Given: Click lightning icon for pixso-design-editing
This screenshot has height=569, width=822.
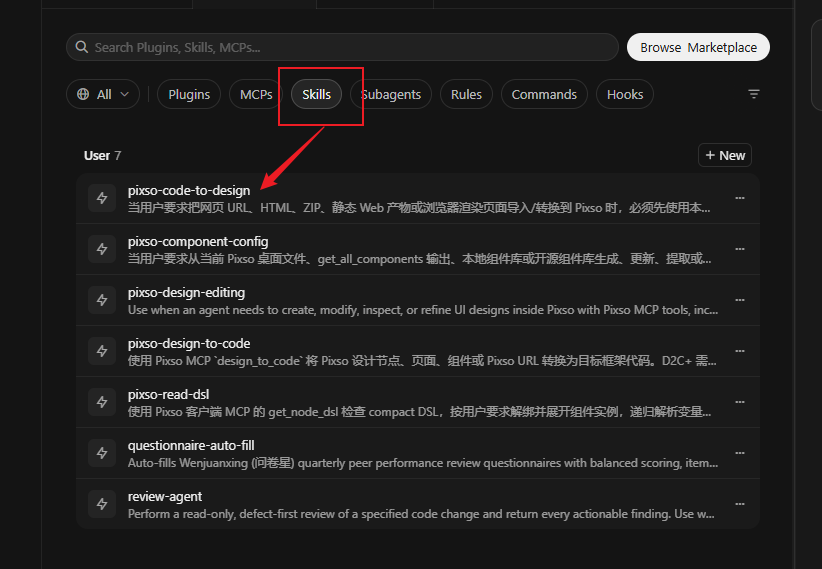Looking at the screenshot, I should [x=102, y=300].
